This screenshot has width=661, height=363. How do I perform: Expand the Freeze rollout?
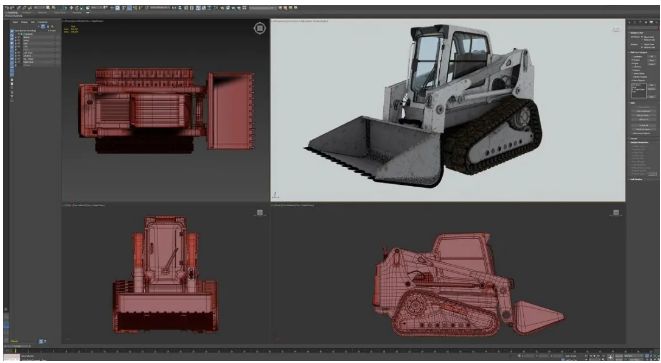click(633, 138)
